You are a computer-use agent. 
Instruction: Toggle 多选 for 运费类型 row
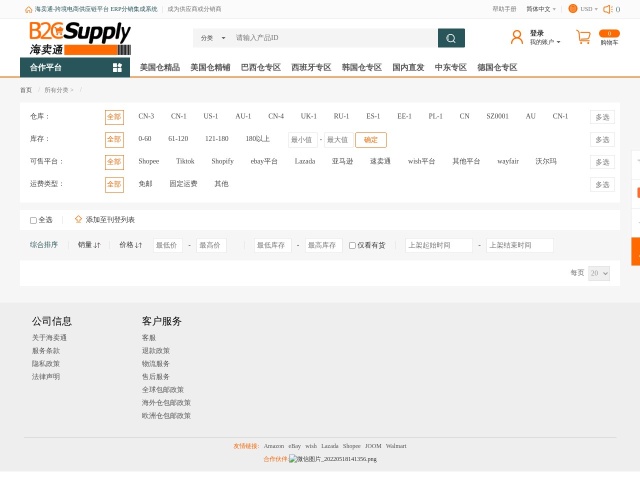pos(602,184)
